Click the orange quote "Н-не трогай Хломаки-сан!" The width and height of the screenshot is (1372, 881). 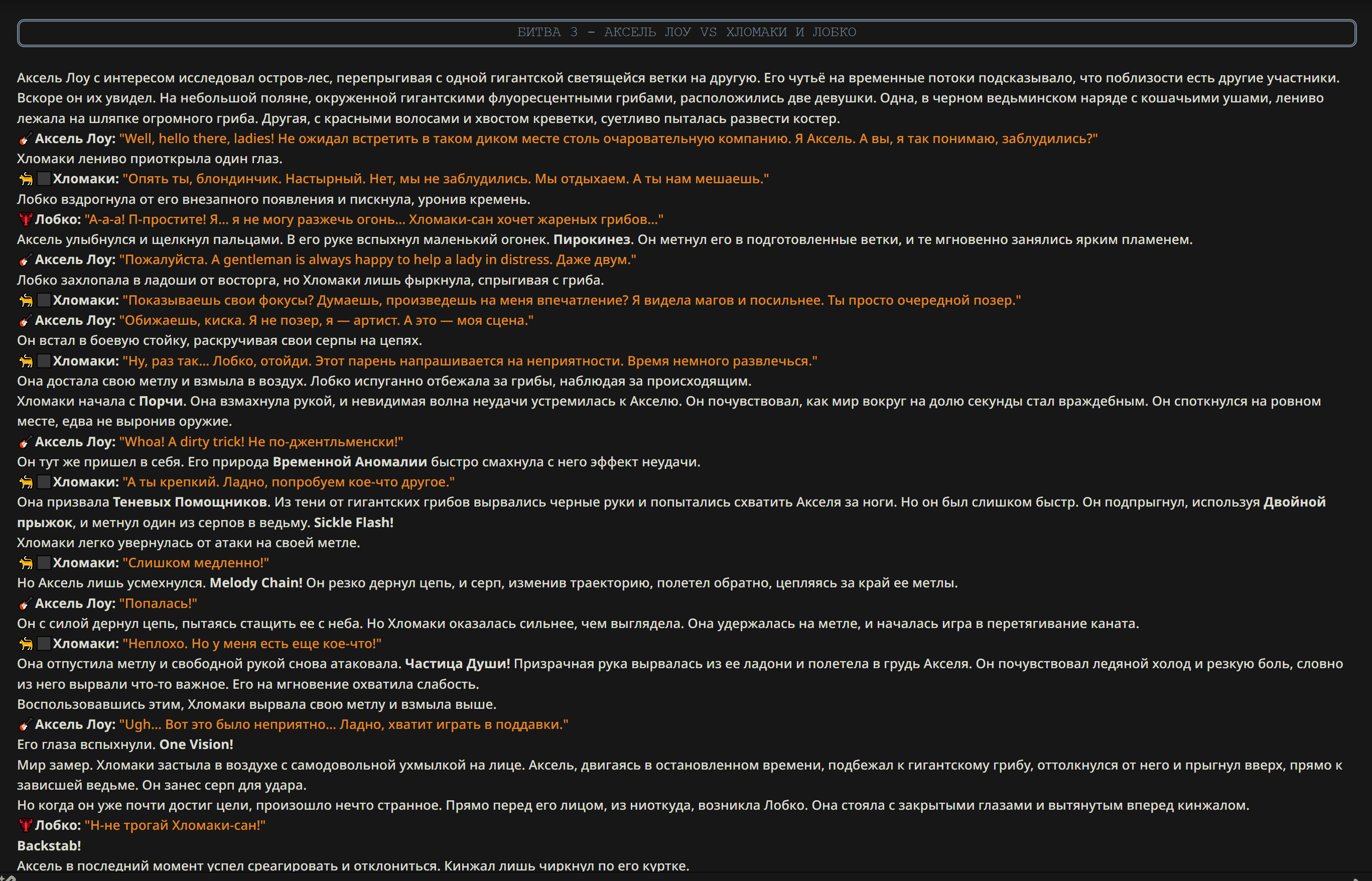tap(175, 825)
